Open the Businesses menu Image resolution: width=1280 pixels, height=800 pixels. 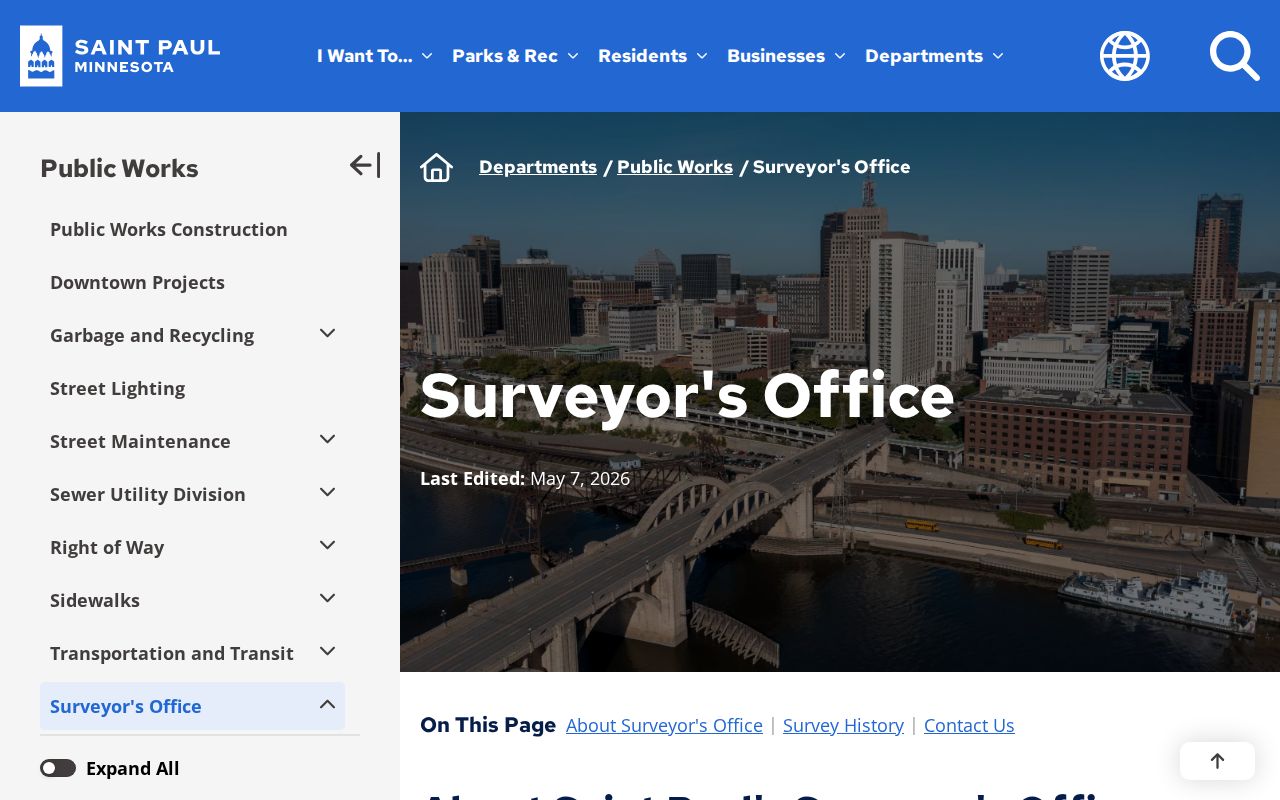click(x=786, y=56)
